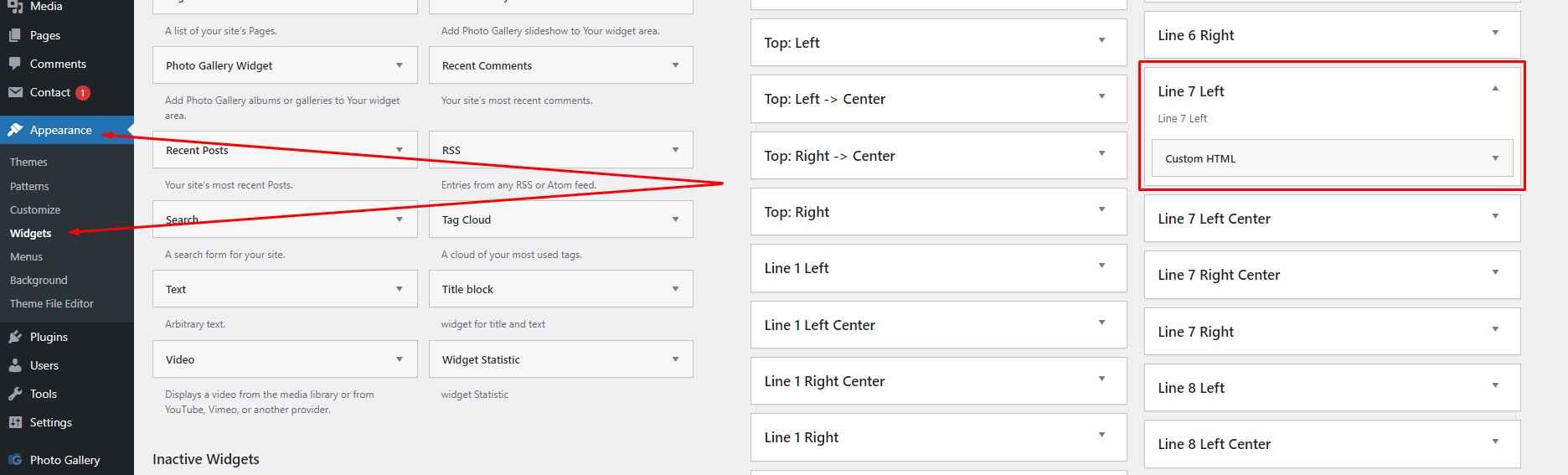This screenshot has height=475, width=1568.
Task: Click the Appearance paintbrush icon
Action: [15, 130]
